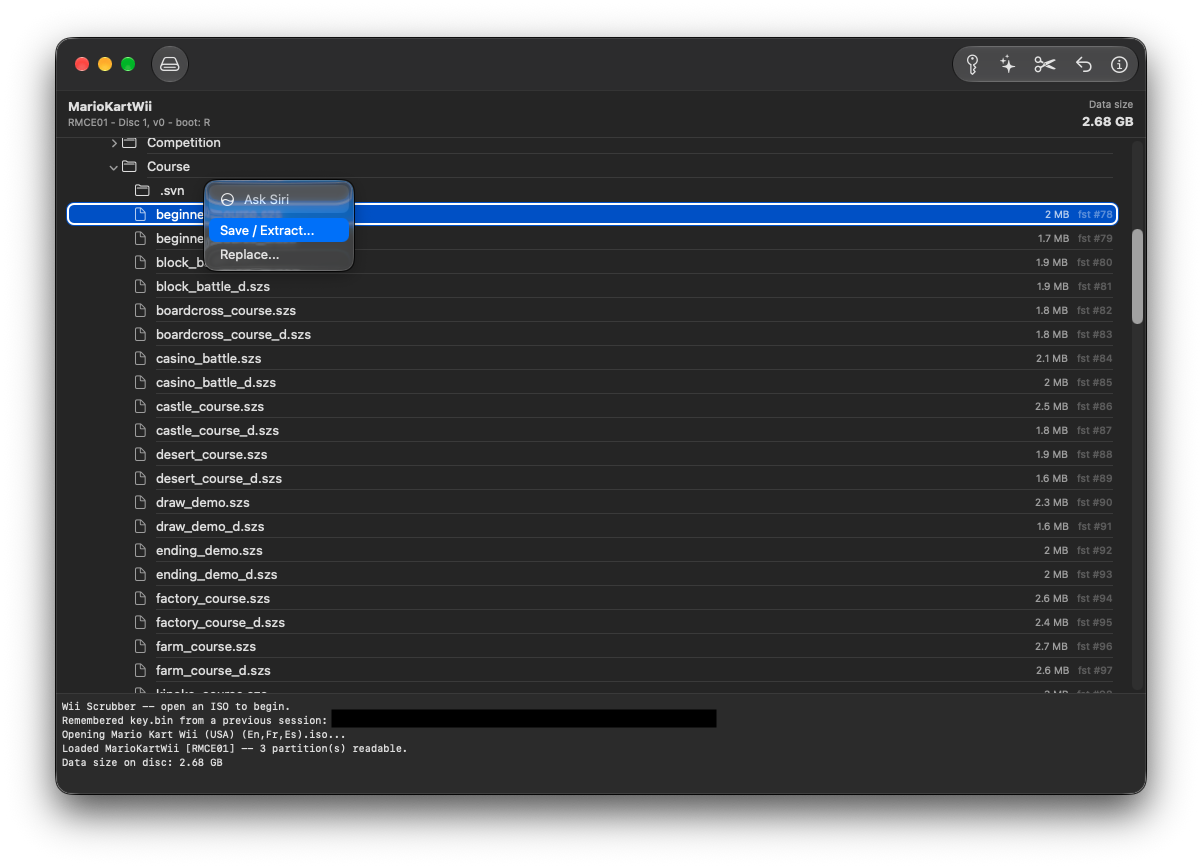Click the Course folder label
Screen dimensions: 1202x868
[168, 167]
